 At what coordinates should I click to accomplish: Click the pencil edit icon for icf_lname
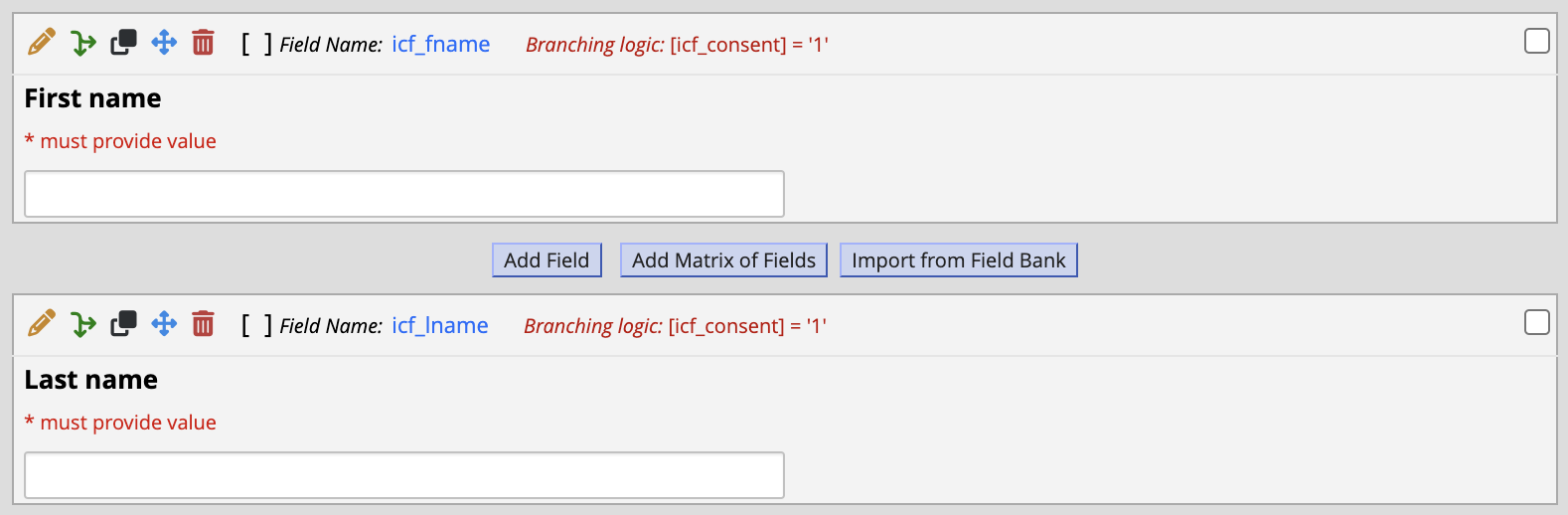pyautogui.click(x=42, y=323)
